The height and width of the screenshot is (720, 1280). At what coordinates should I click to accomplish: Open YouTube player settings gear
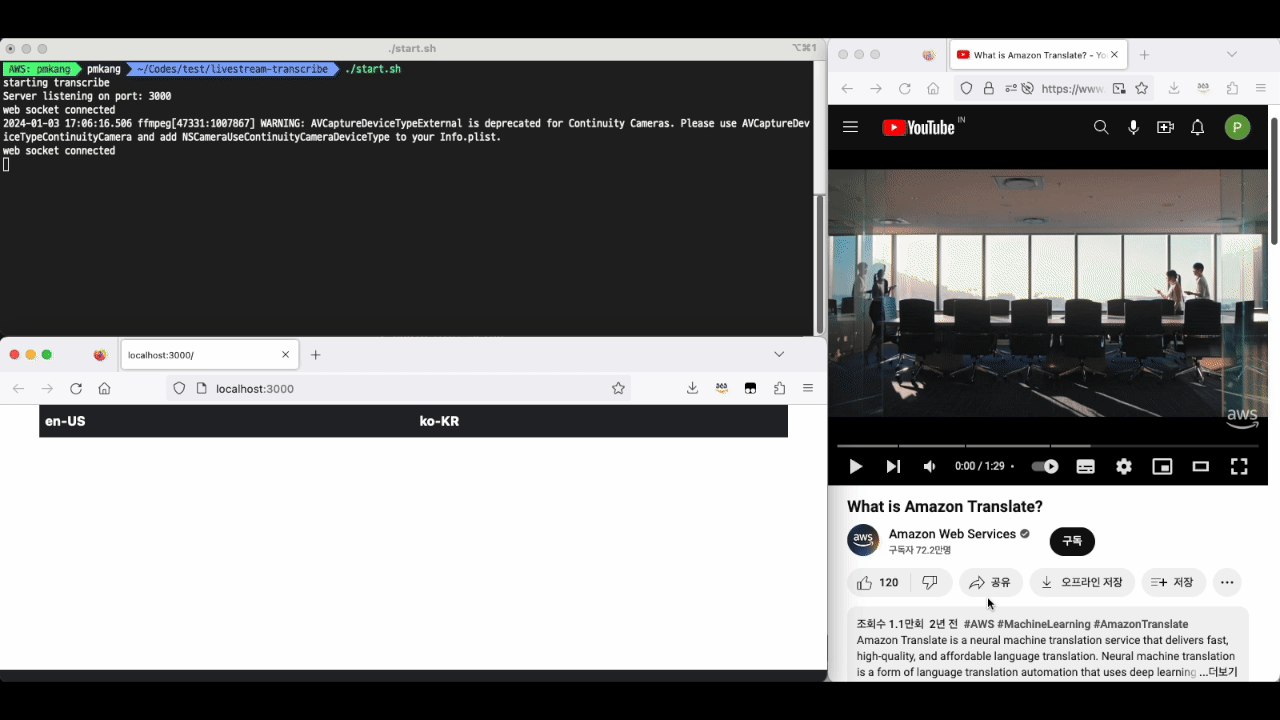pos(1124,466)
